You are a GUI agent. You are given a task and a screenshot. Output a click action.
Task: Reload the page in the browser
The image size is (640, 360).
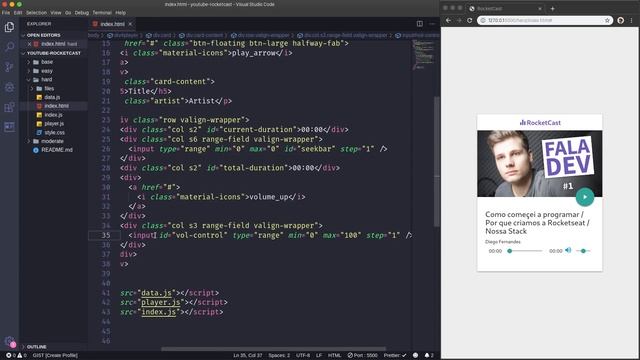click(470, 20)
